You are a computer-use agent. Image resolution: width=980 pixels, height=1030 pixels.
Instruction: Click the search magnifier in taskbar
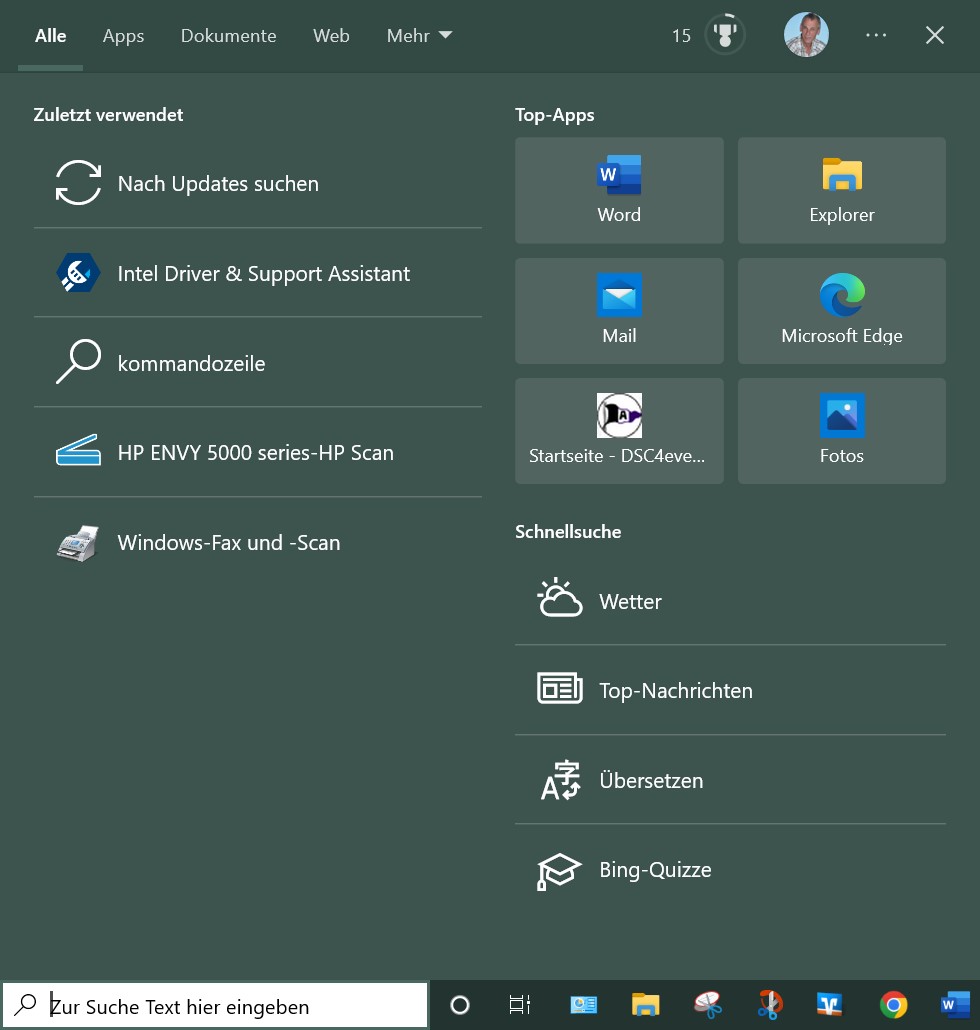pyautogui.click(x=26, y=1004)
